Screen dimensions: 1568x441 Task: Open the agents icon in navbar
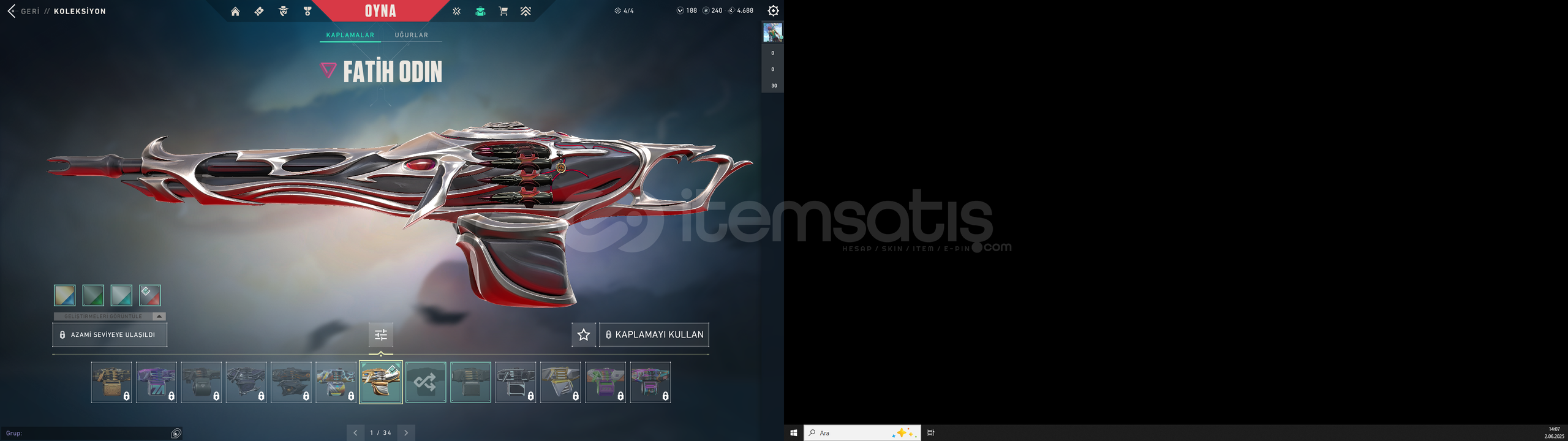tap(283, 11)
